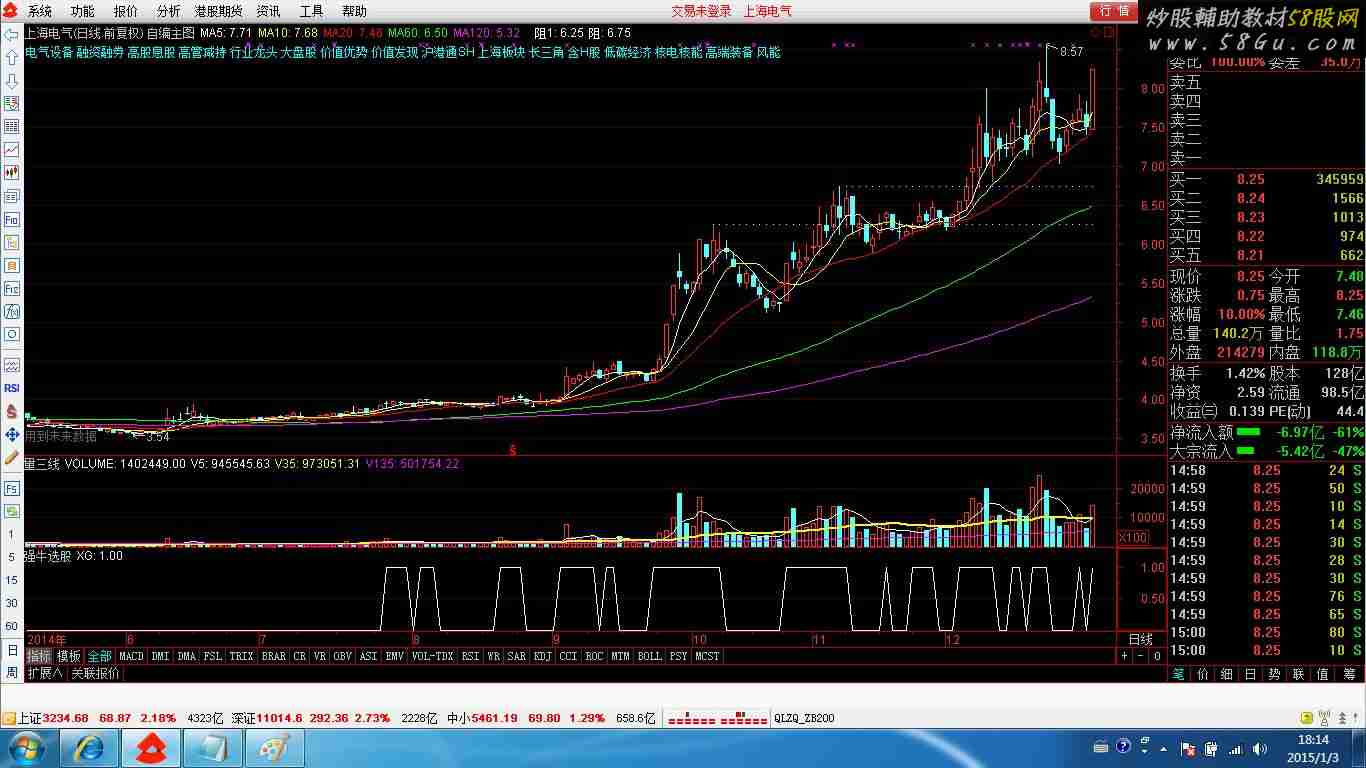This screenshot has height=768, width=1366.
Task: Select the MACD indicator tab
Action: point(131,656)
